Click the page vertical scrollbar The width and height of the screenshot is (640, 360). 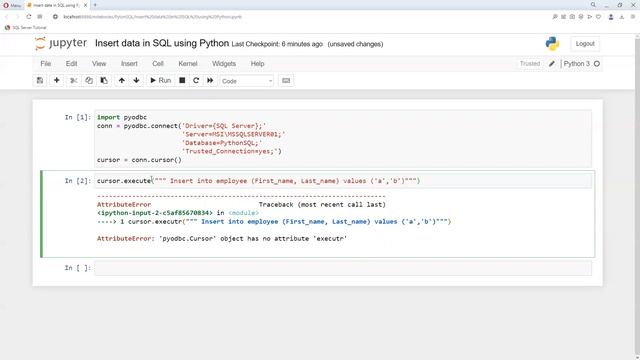point(637,196)
